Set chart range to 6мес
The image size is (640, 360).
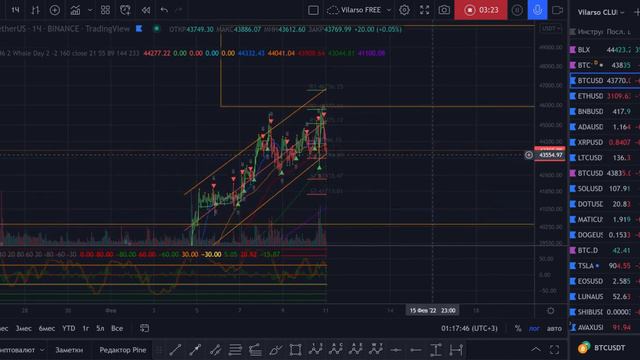point(47,329)
